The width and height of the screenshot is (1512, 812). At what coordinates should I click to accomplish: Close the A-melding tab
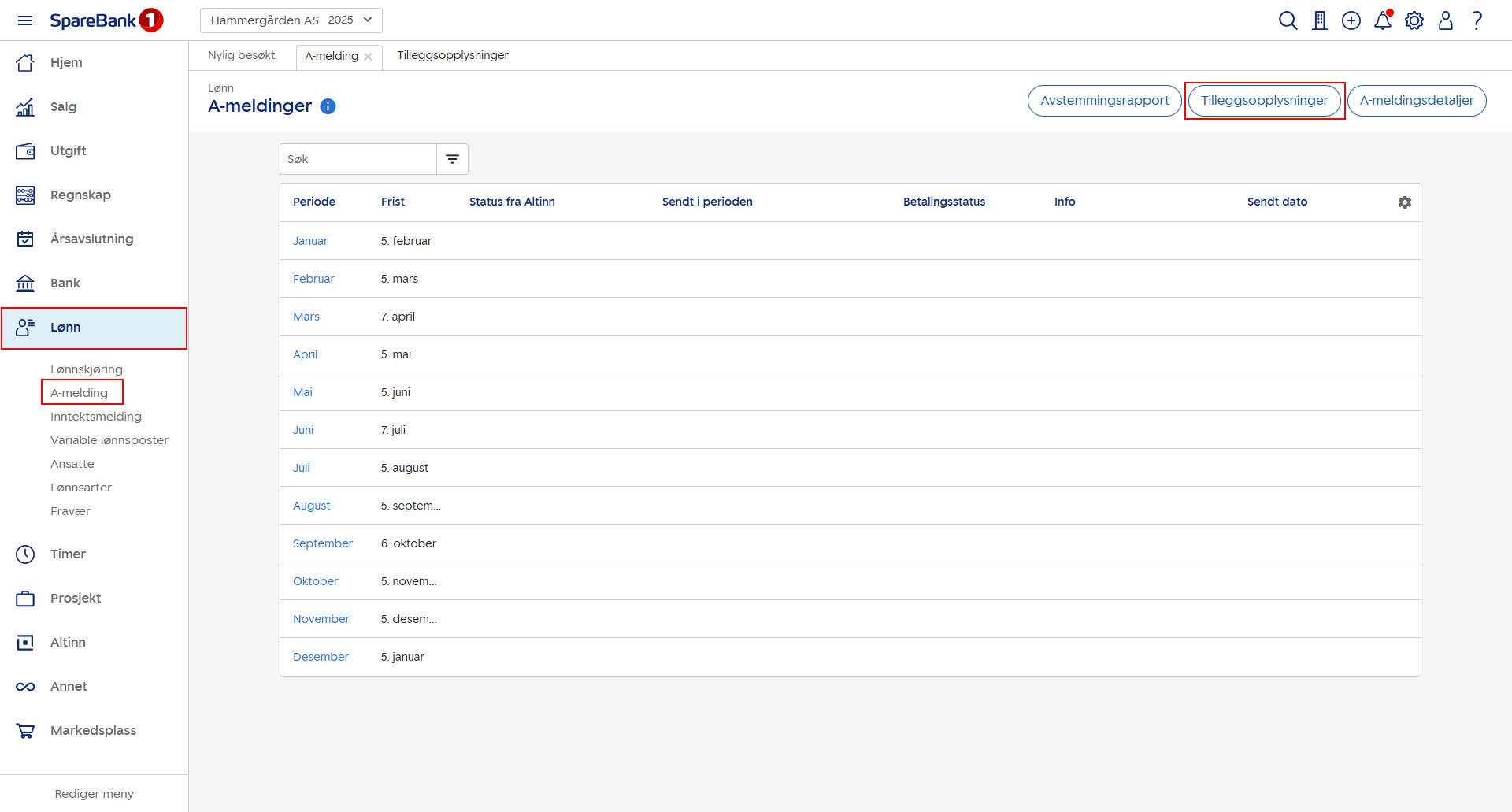click(x=369, y=57)
